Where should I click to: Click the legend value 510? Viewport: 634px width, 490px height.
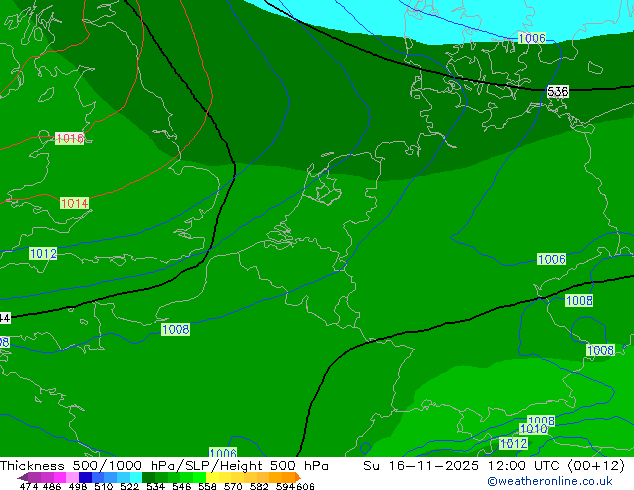[x=104, y=486]
